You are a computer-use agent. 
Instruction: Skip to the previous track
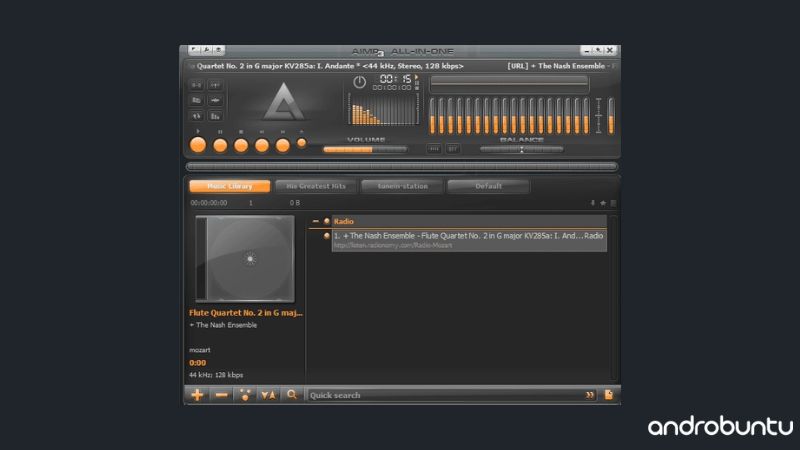click(x=262, y=146)
